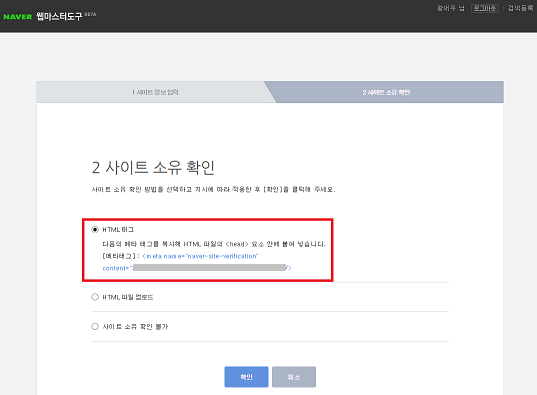This screenshot has height=395, width=537.
Task: Click the [메타태그] label text
Action: point(121,256)
